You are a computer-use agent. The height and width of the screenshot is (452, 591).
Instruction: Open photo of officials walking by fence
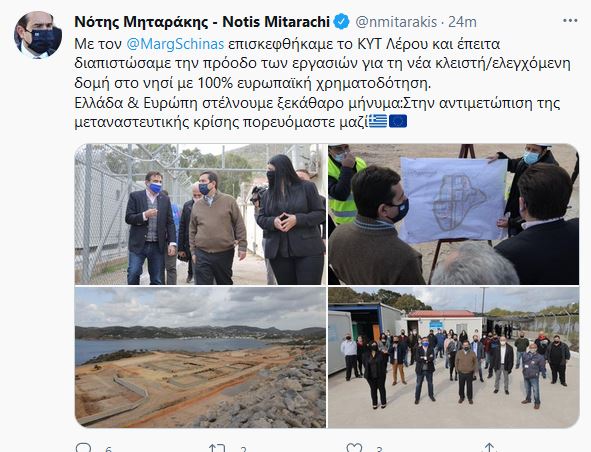coord(200,214)
